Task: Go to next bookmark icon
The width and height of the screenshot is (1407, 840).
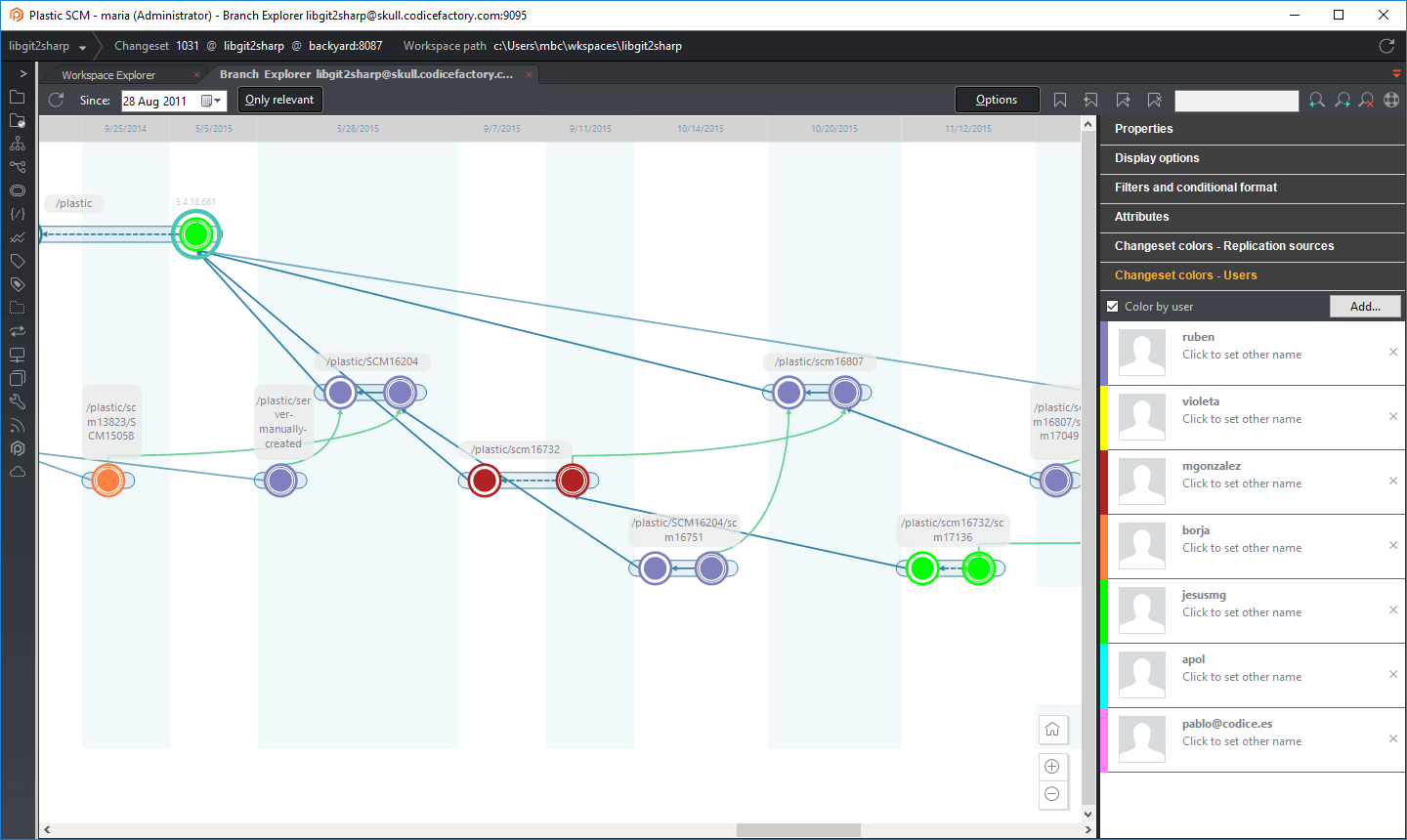Action: [1123, 100]
